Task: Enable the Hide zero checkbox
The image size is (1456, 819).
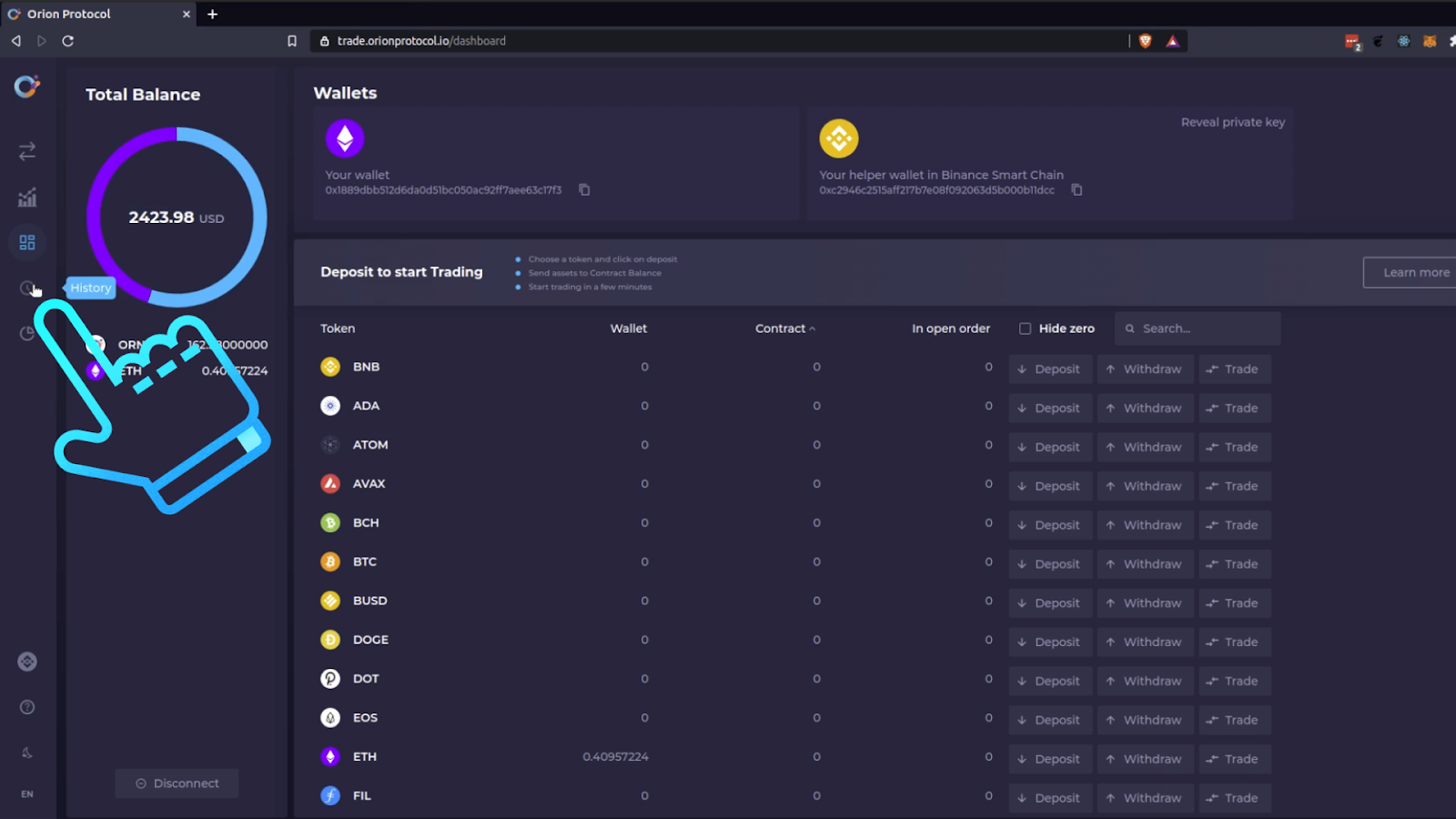Action: 1025,329
